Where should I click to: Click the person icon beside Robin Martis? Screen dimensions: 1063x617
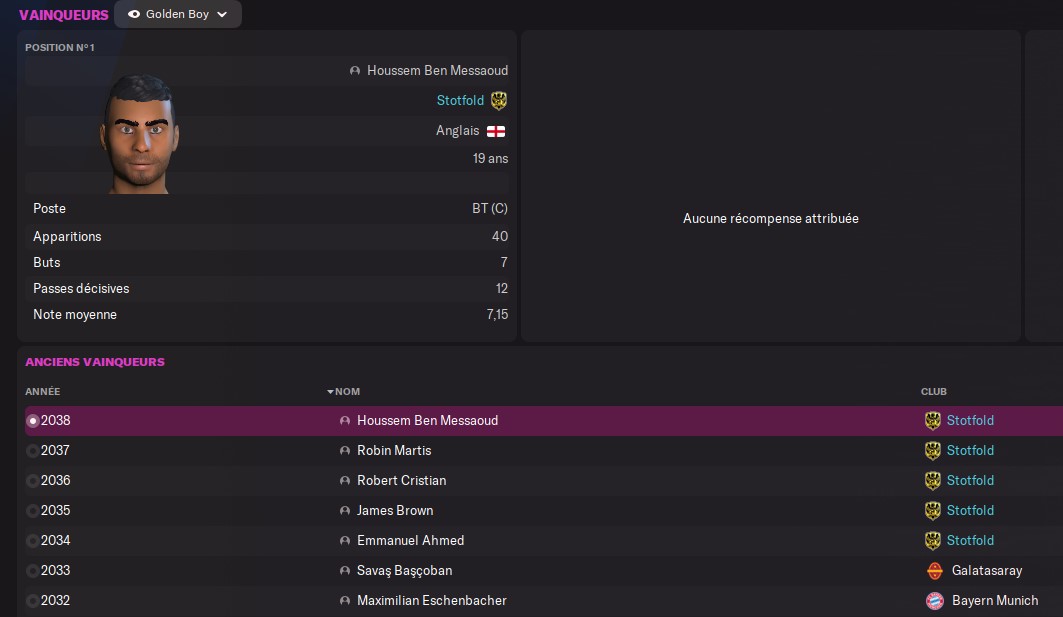tap(345, 451)
